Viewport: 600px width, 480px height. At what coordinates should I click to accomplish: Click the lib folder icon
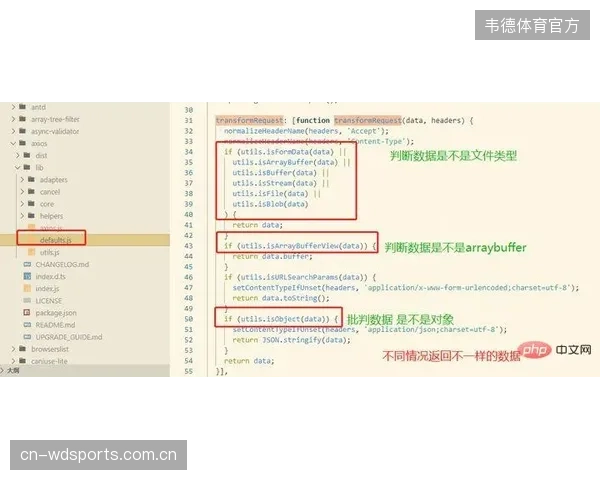27,167
